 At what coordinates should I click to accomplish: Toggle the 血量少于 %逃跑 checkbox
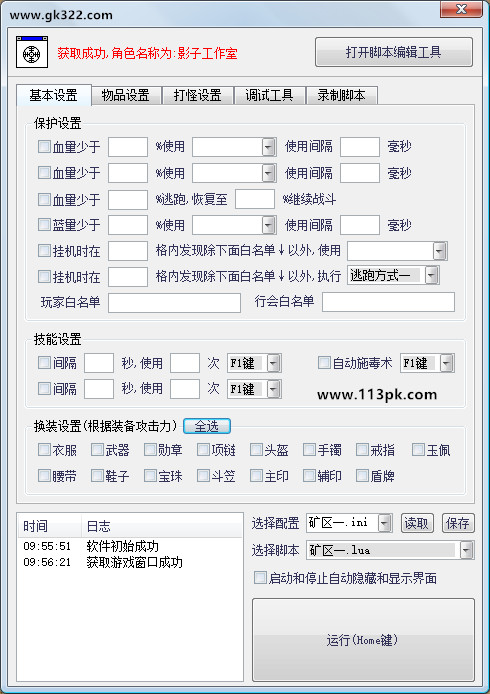click(44, 199)
